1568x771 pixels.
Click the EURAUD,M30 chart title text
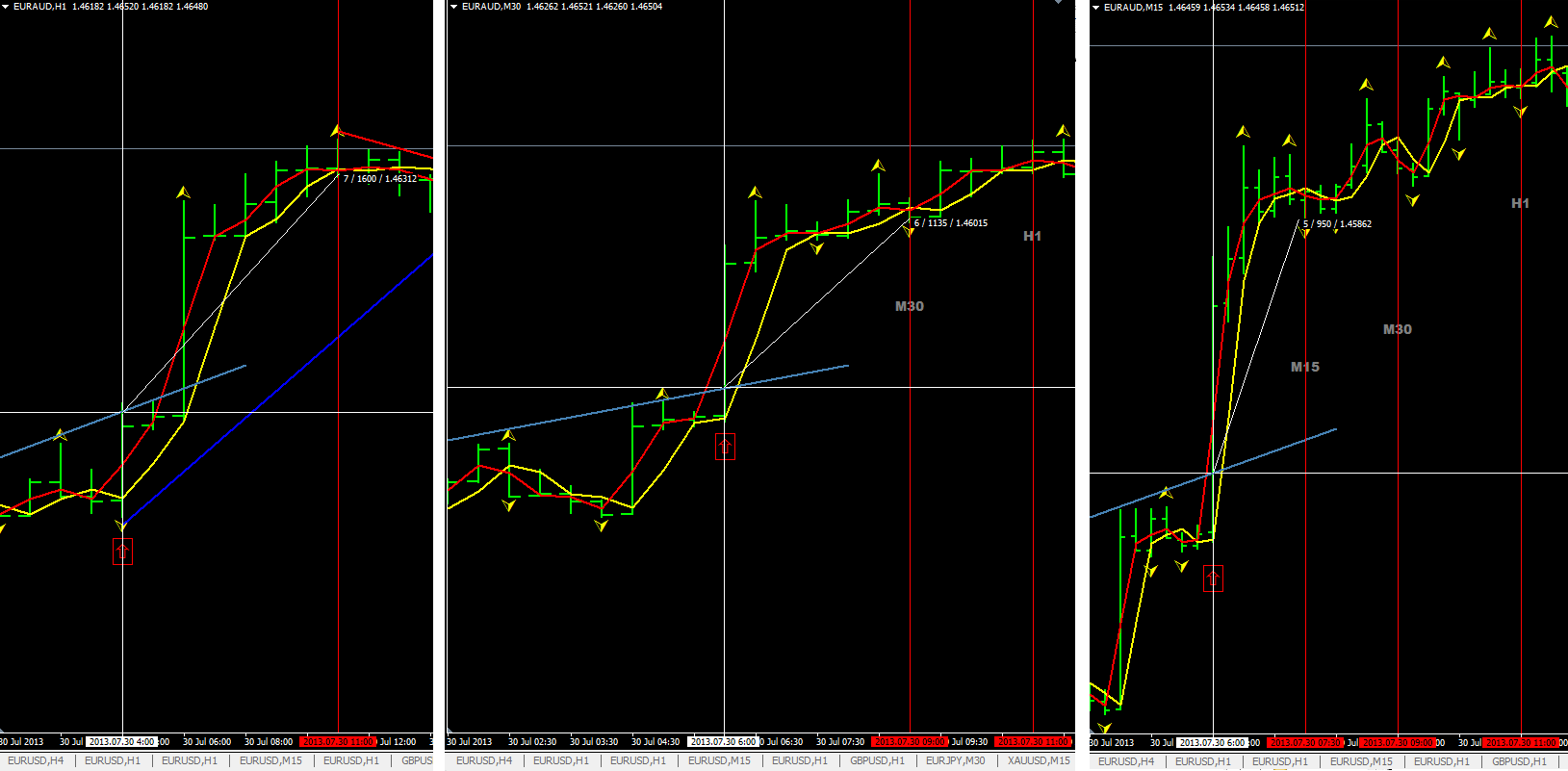562,7
